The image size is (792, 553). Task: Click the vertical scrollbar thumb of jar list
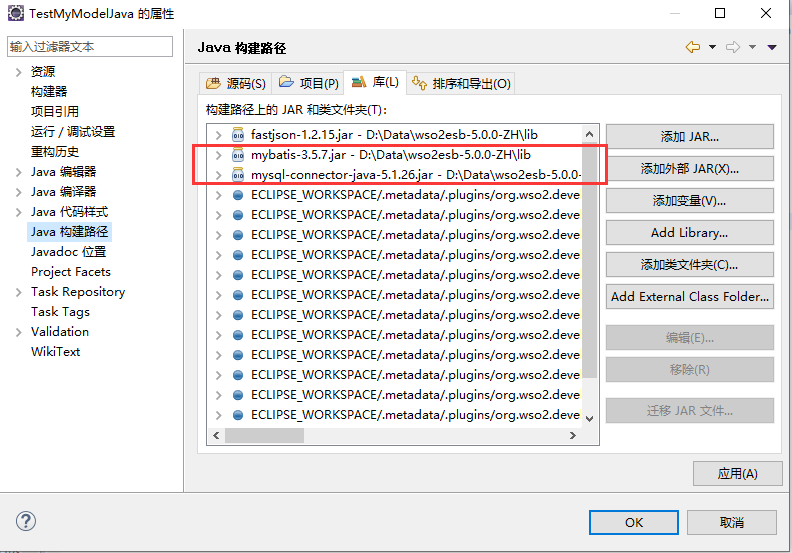589,261
